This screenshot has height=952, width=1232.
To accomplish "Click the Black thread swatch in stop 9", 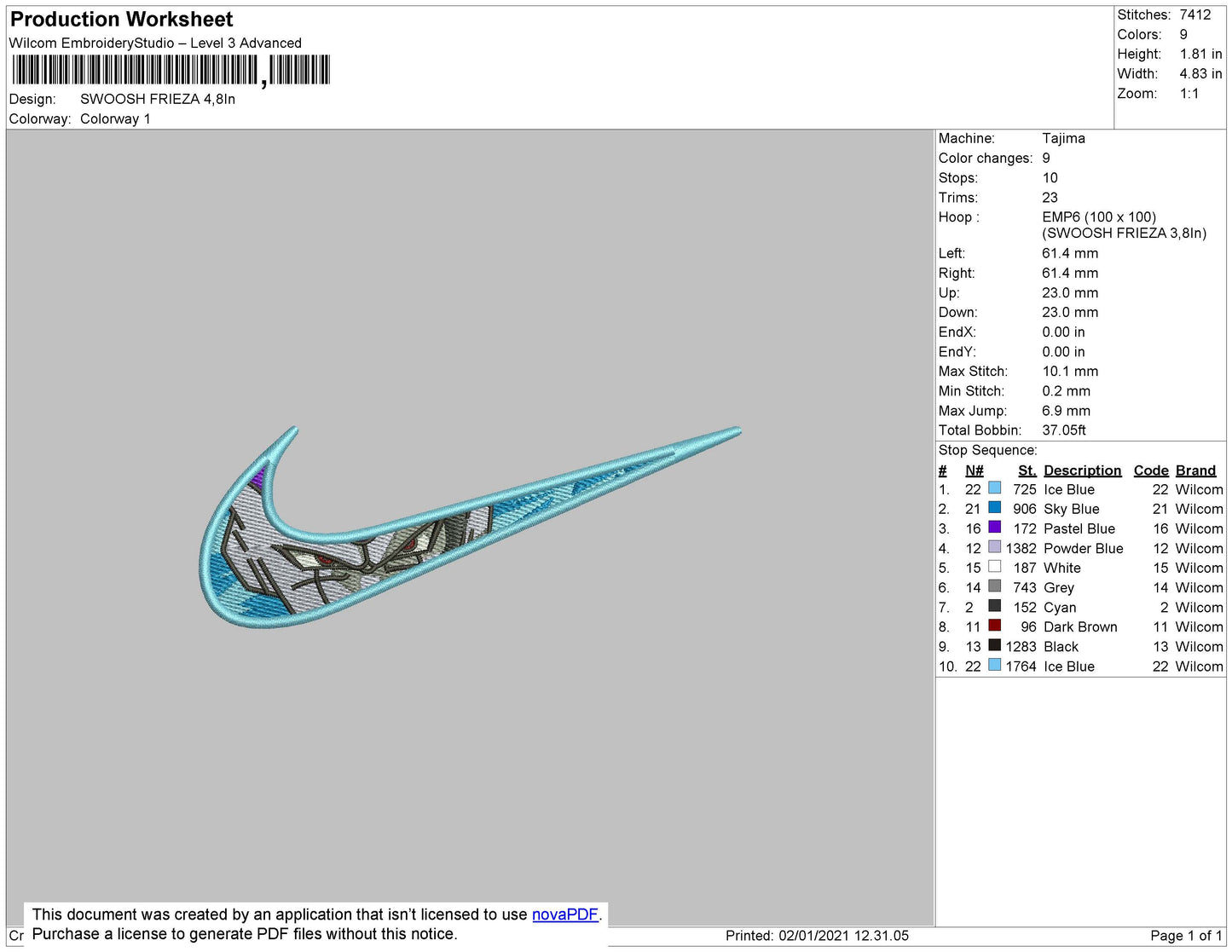I will pyautogui.click(x=994, y=645).
